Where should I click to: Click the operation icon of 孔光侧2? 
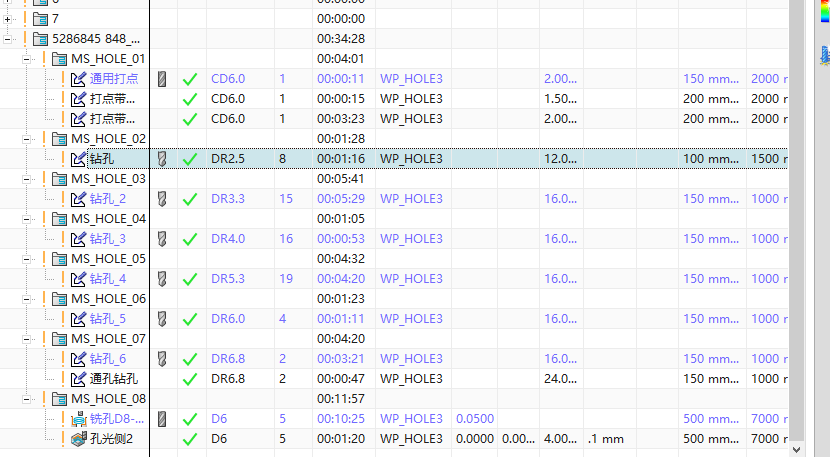tap(78, 439)
